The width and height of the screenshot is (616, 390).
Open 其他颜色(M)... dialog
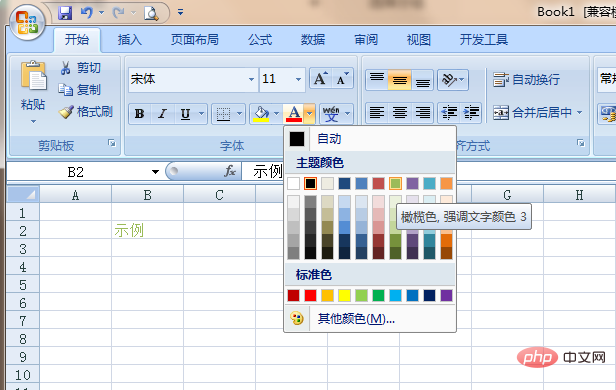pyautogui.click(x=370, y=319)
